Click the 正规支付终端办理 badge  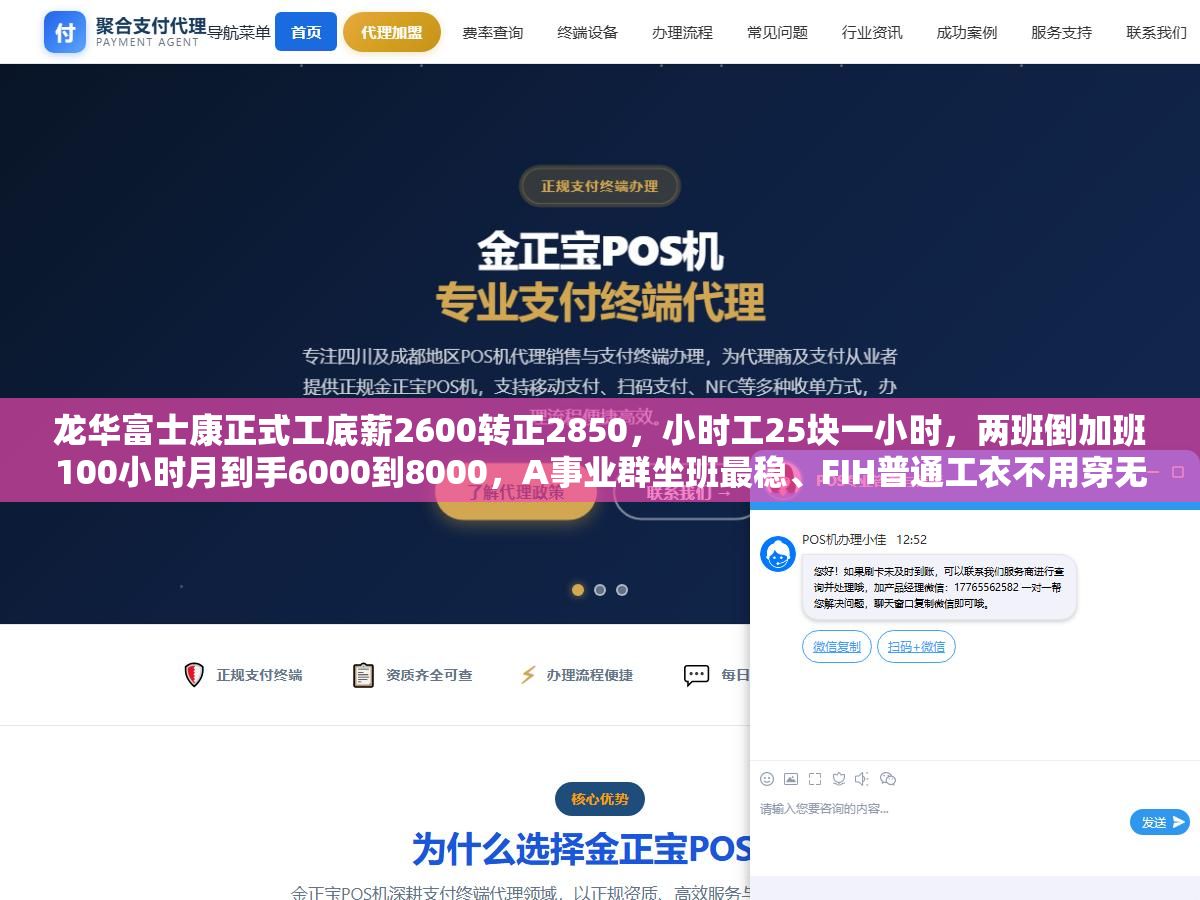pyautogui.click(x=600, y=186)
